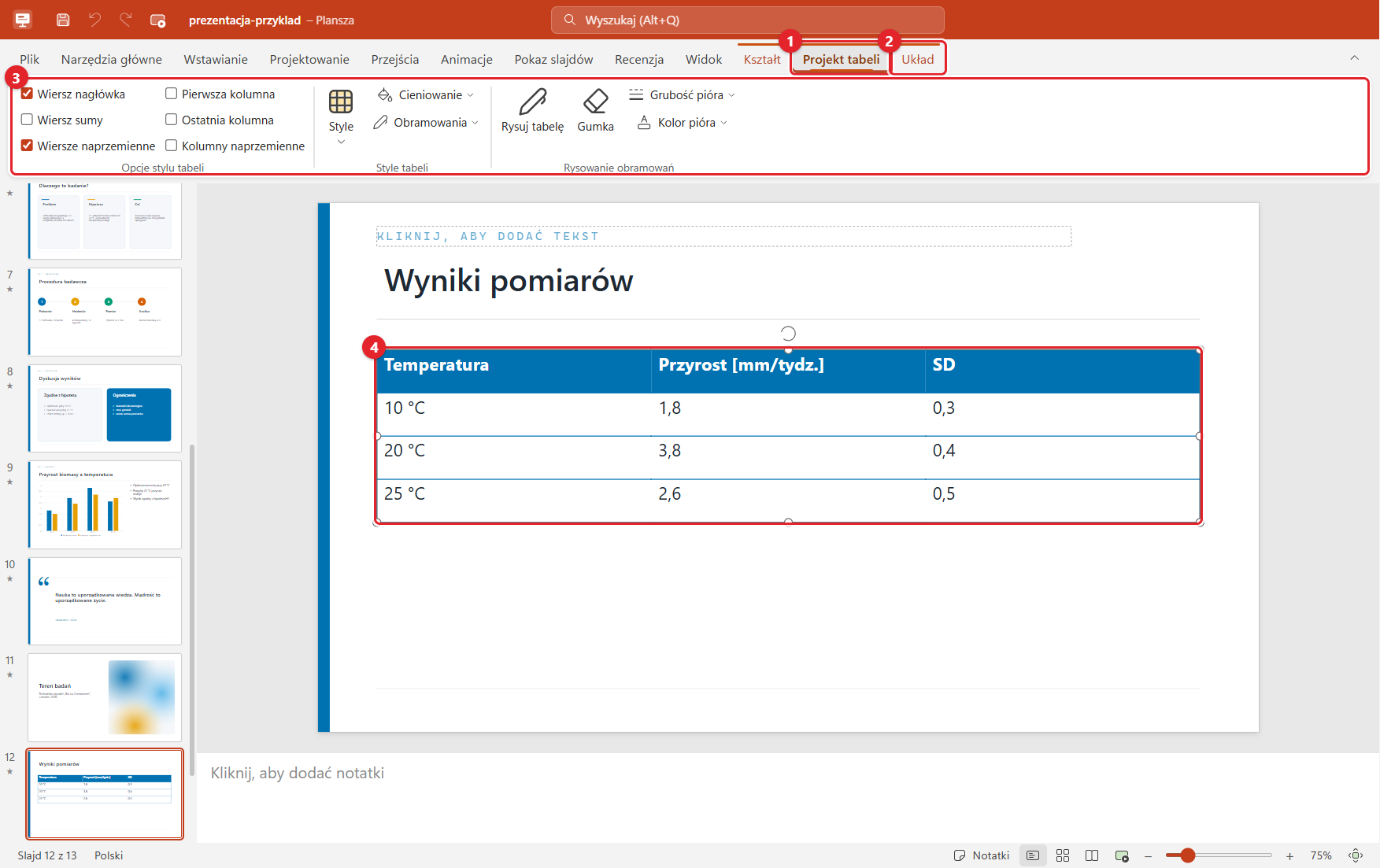Click the zoom in plus icon
Screen dimensions: 1380x868
click(1289, 855)
